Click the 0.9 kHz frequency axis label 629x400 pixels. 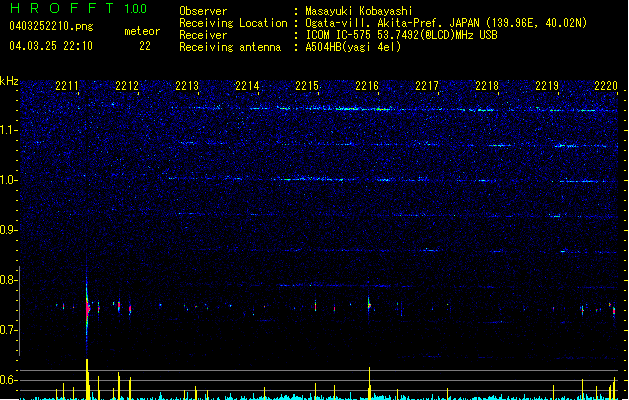pos(9,230)
